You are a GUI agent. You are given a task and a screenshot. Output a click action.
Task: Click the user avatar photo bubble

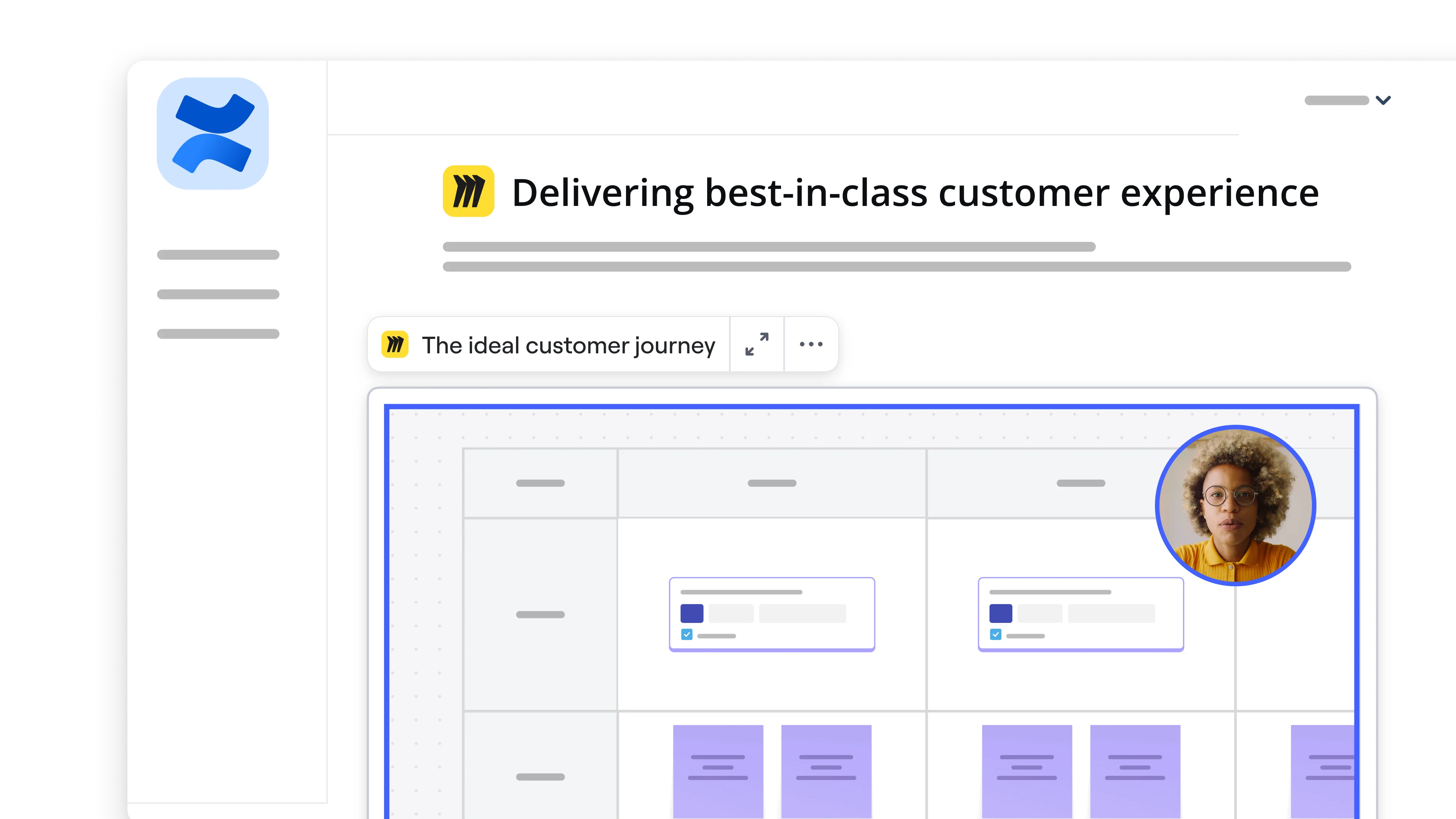click(1235, 505)
